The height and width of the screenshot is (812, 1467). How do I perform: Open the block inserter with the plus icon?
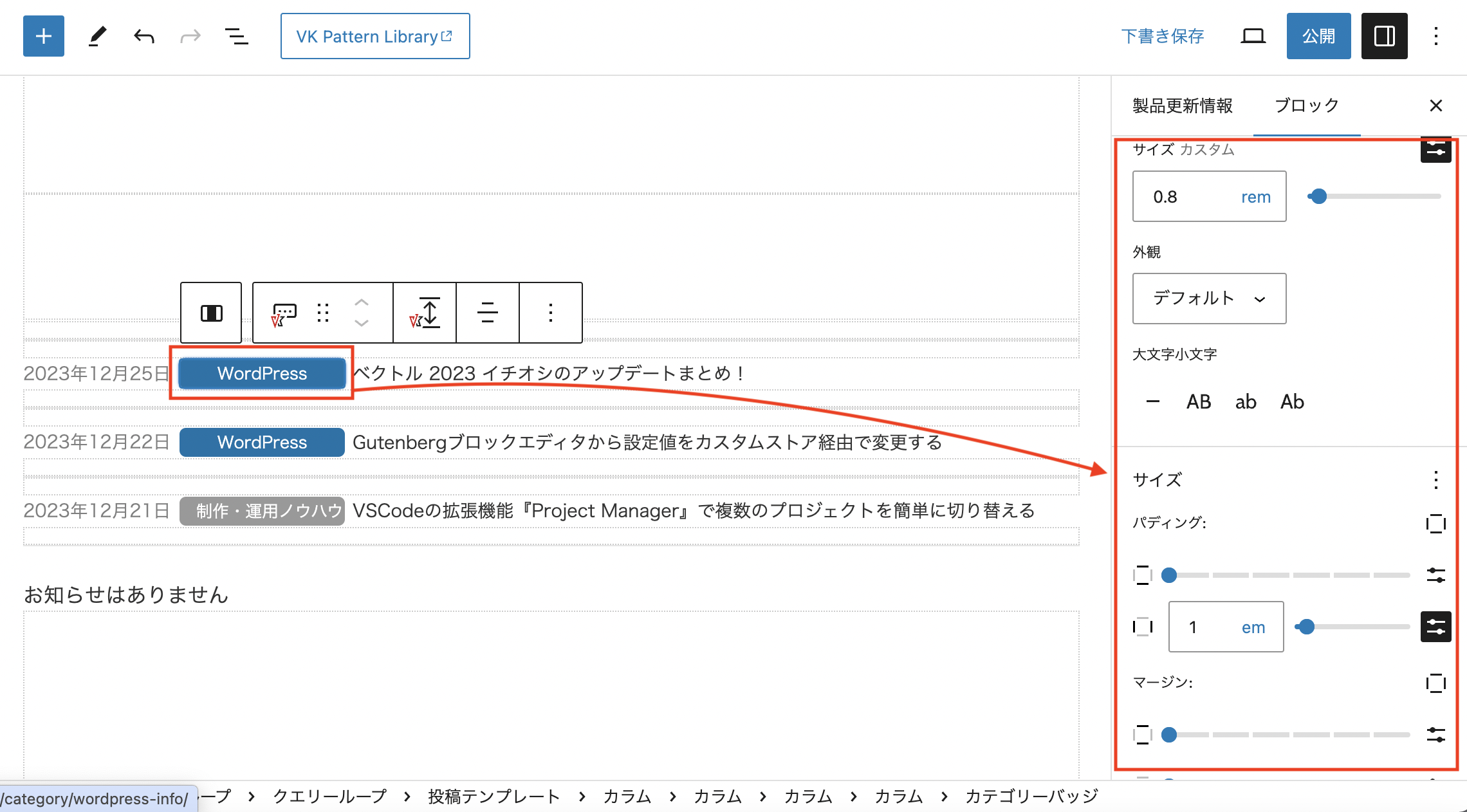click(43, 35)
